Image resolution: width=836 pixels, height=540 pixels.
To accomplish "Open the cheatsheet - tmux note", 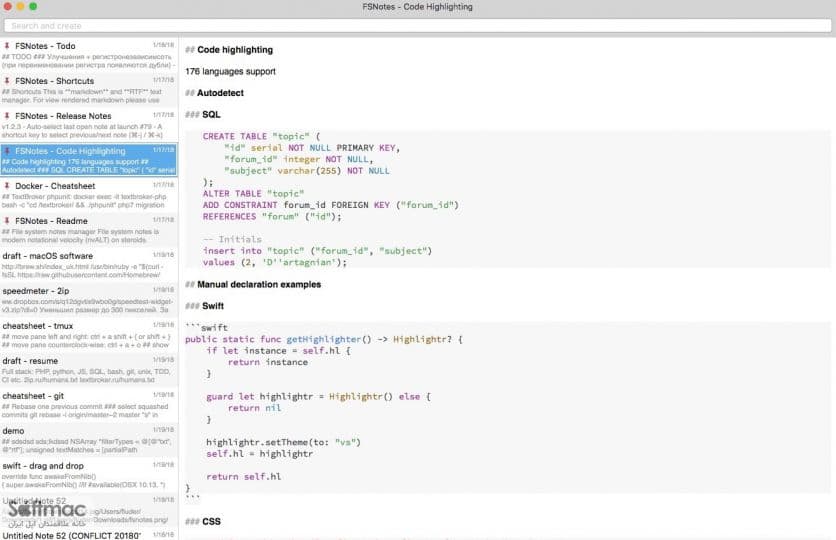I will click(x=89, y=335).
